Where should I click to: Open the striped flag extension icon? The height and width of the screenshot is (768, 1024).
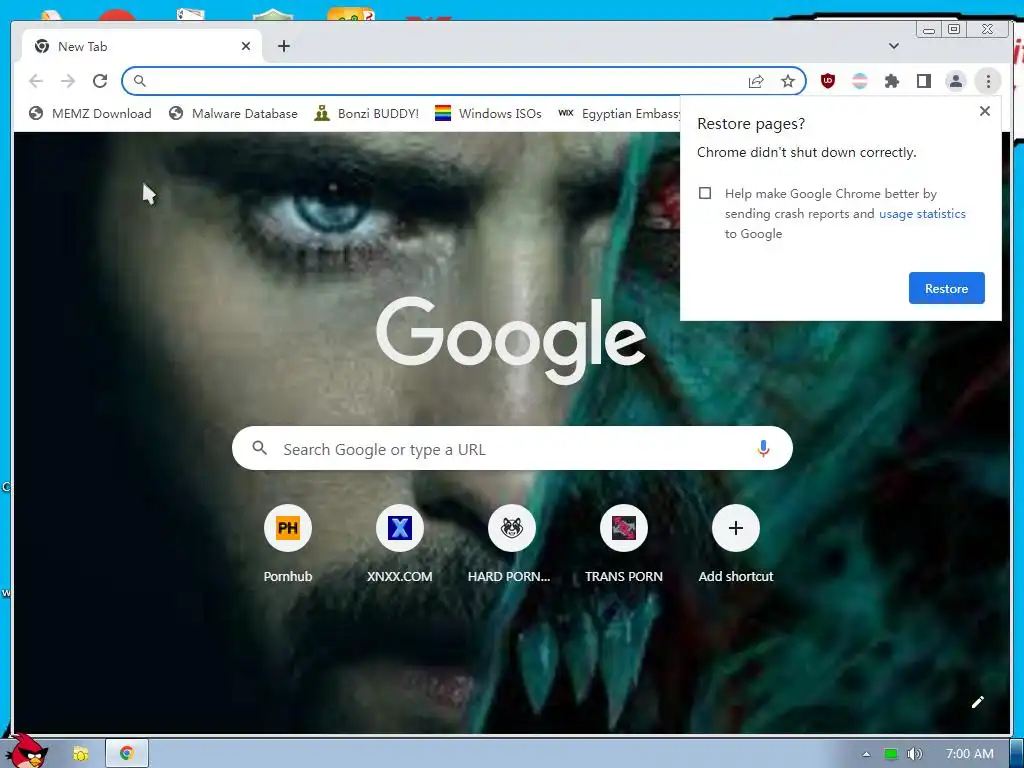click(859, 81)
